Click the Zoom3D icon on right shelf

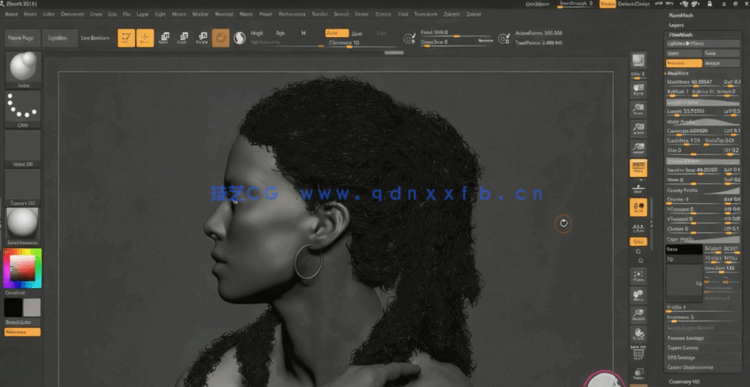[639, 315]
